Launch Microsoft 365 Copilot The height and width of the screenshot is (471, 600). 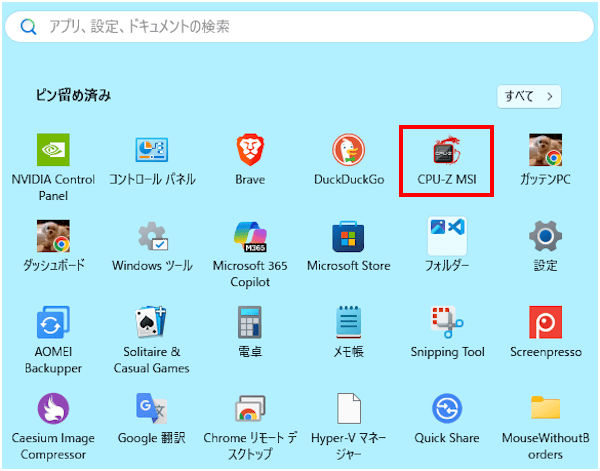pyautogui.click(x=250, y=236)
